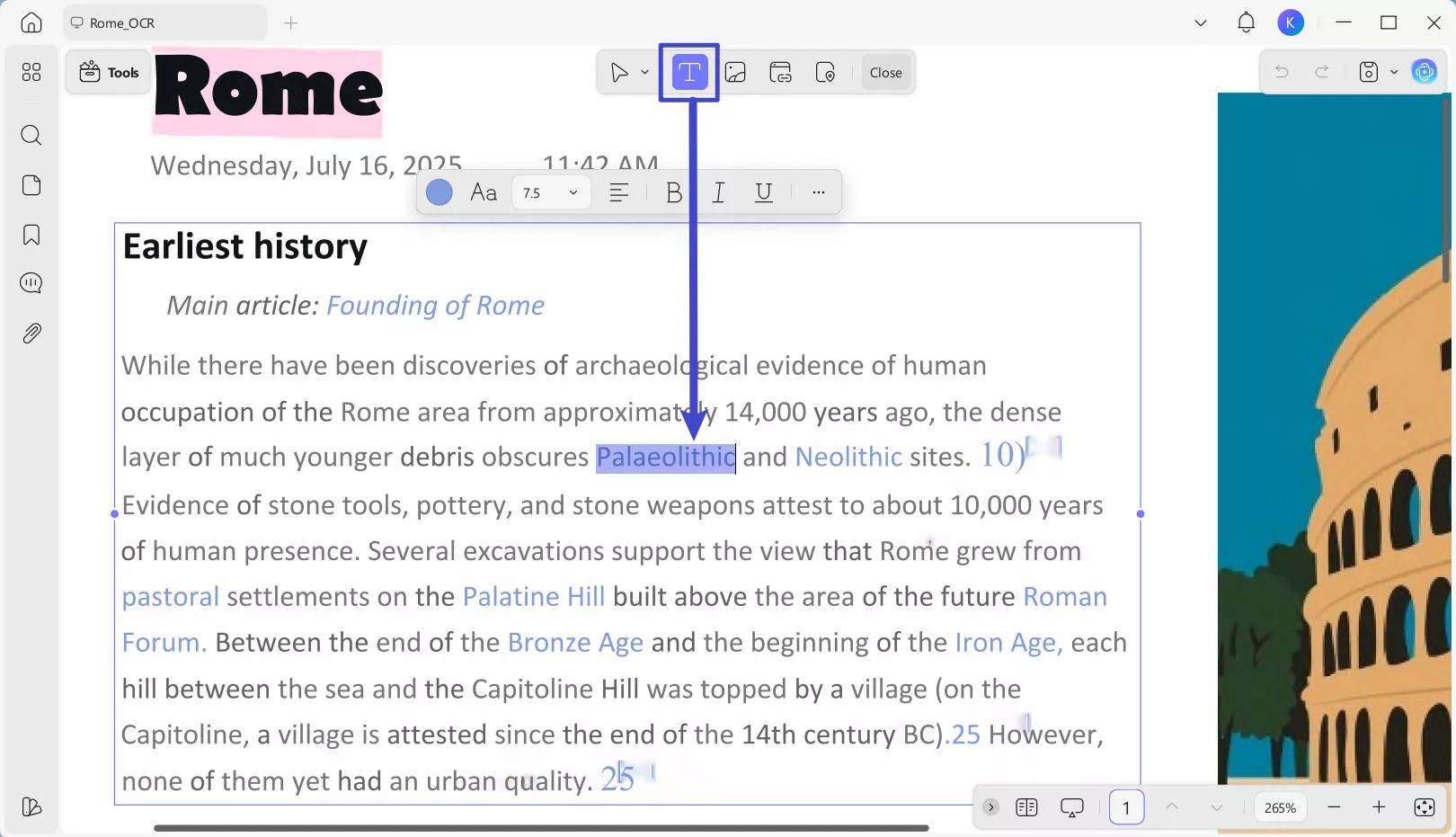The height and width of the screenshot is (837, 1456).
Task: Open the Tools button
Action: 109,73
